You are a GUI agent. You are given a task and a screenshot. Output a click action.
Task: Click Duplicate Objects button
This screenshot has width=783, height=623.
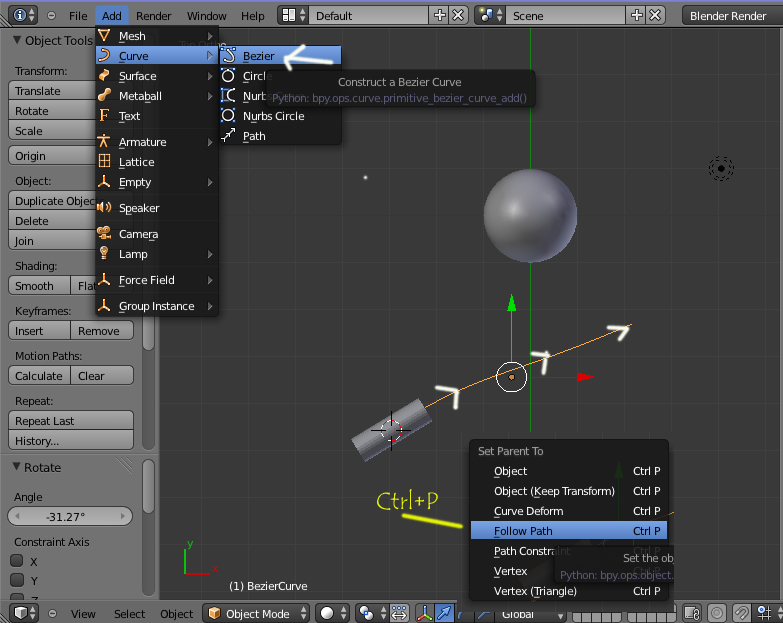(x=52, y=201)
